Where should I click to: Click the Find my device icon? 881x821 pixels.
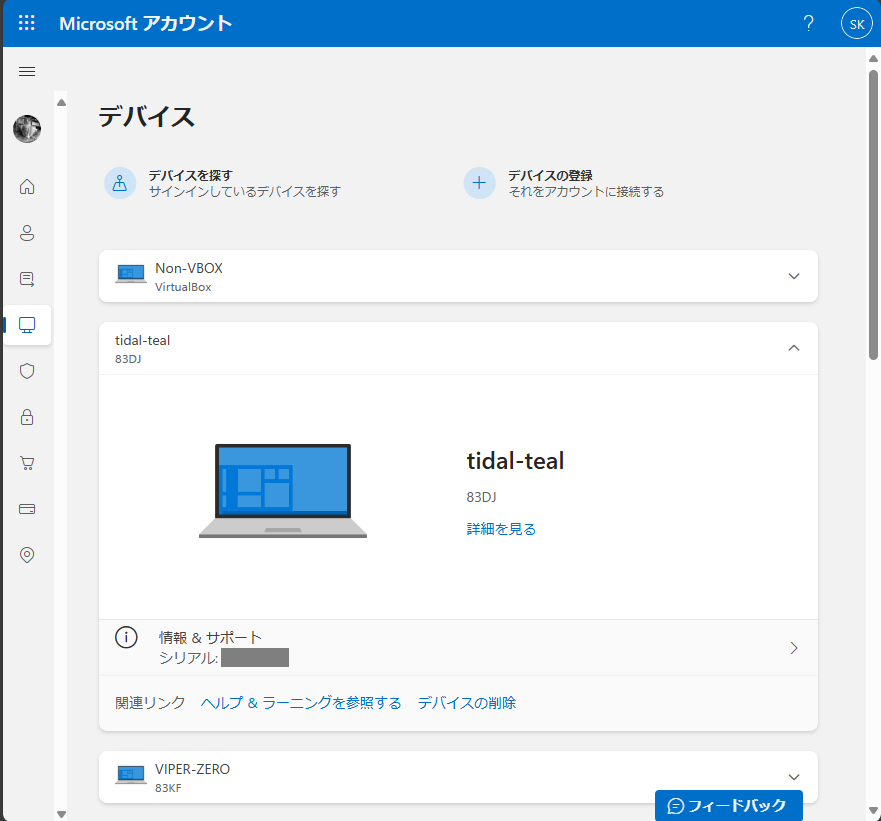pos(120,183)
